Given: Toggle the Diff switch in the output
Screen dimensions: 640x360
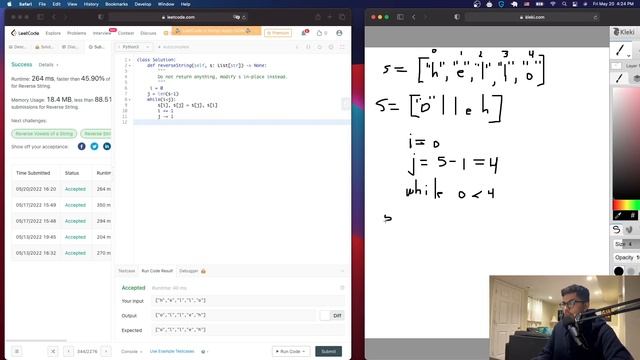Looking at the screenshot, I should click(x=325, y=316).
